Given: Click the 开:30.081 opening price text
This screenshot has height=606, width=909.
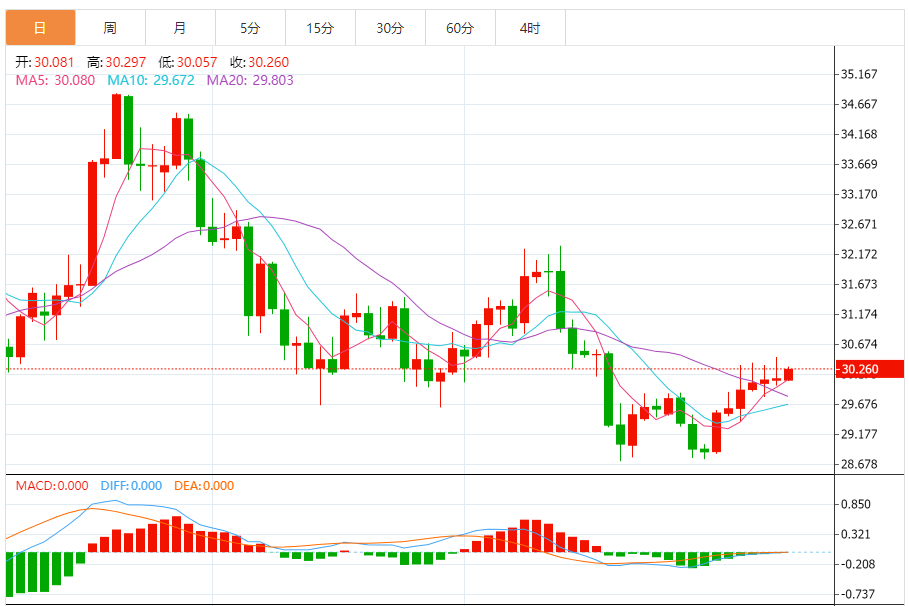Looking at the screenshot, I should coord(45,62).
